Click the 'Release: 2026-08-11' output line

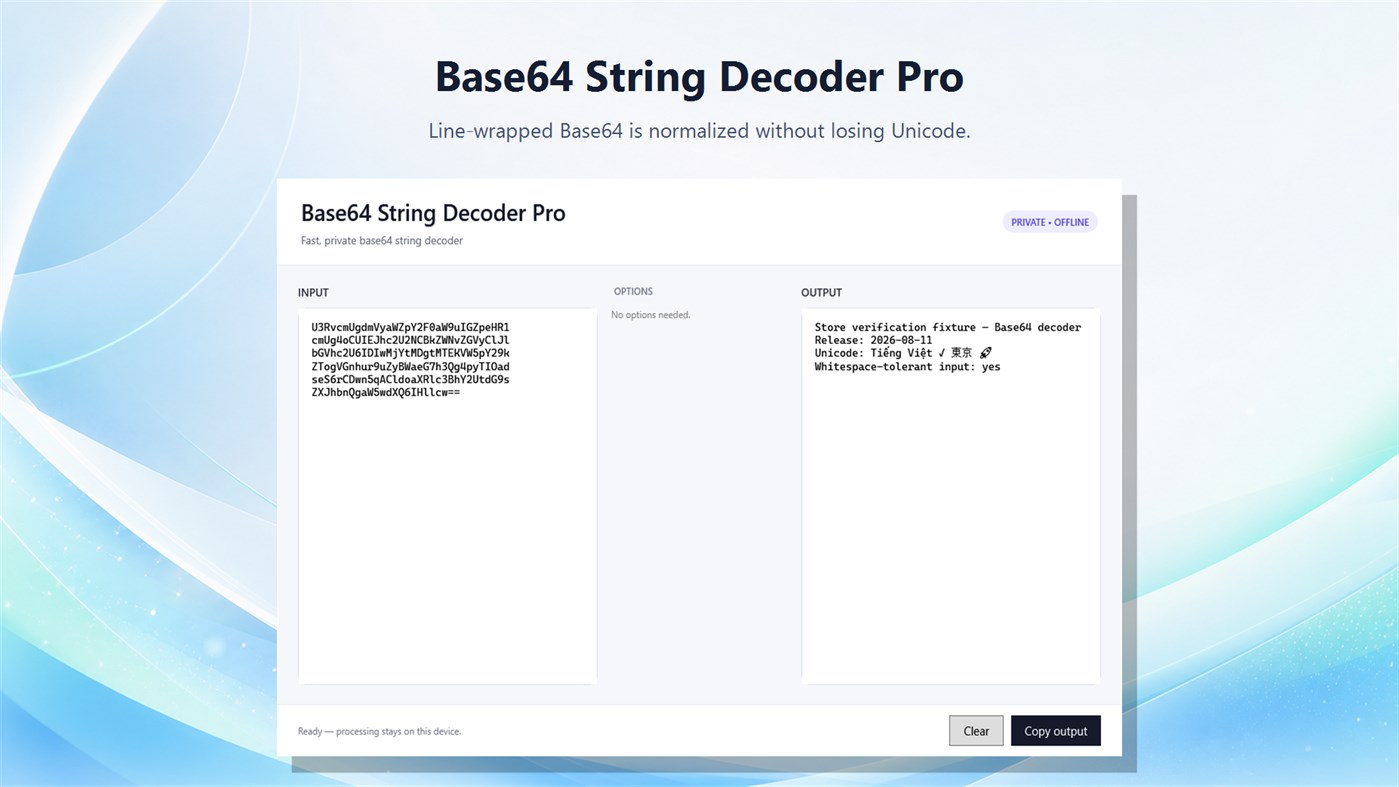[873, 340]
